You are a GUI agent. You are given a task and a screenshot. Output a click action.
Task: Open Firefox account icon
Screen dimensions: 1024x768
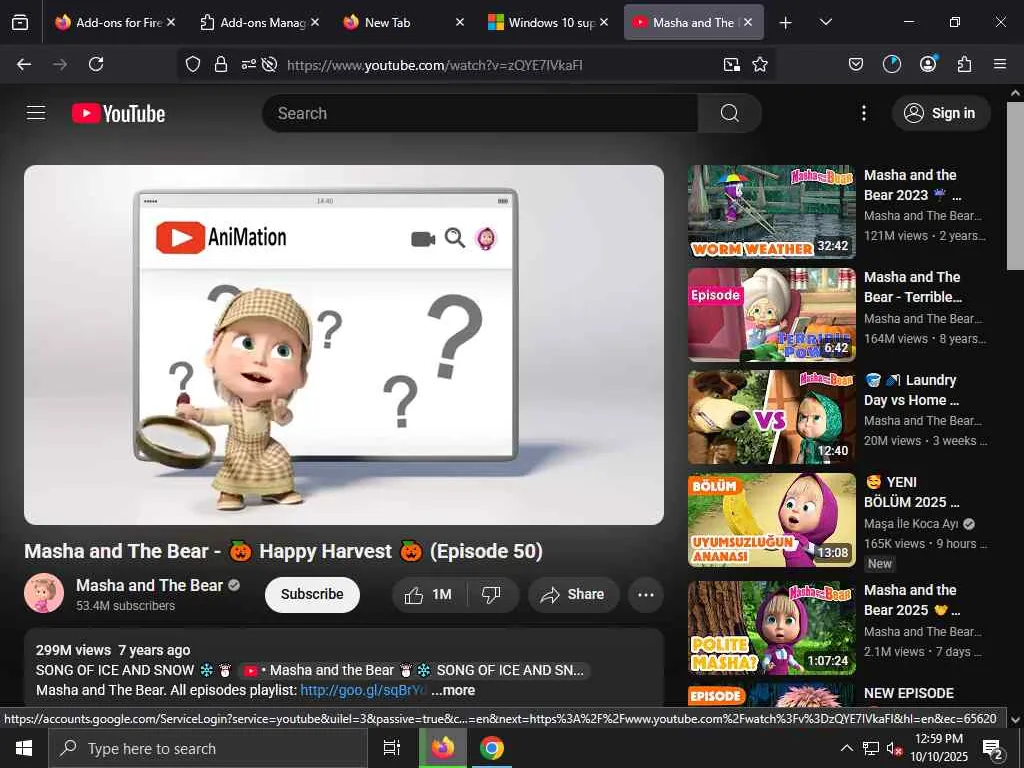pos(928,64)
